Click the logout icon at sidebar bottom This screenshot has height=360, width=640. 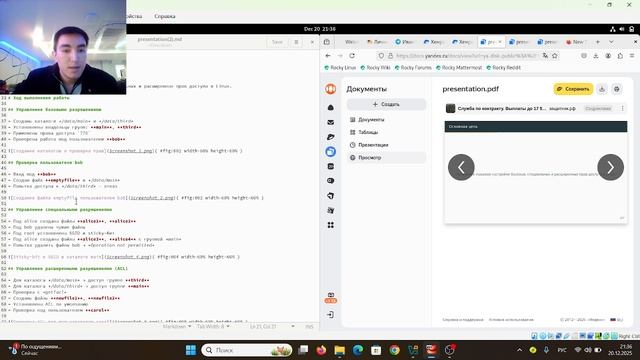[x=331, y=315]
